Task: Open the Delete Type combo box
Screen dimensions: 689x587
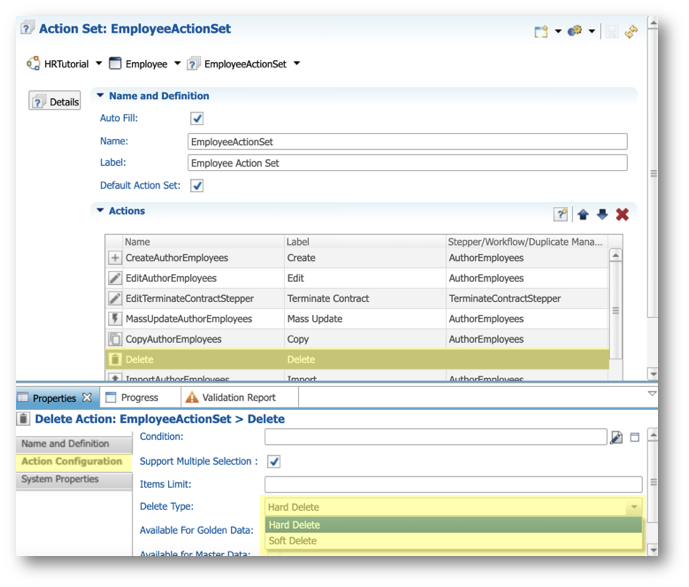Action: tap(453, 507)
